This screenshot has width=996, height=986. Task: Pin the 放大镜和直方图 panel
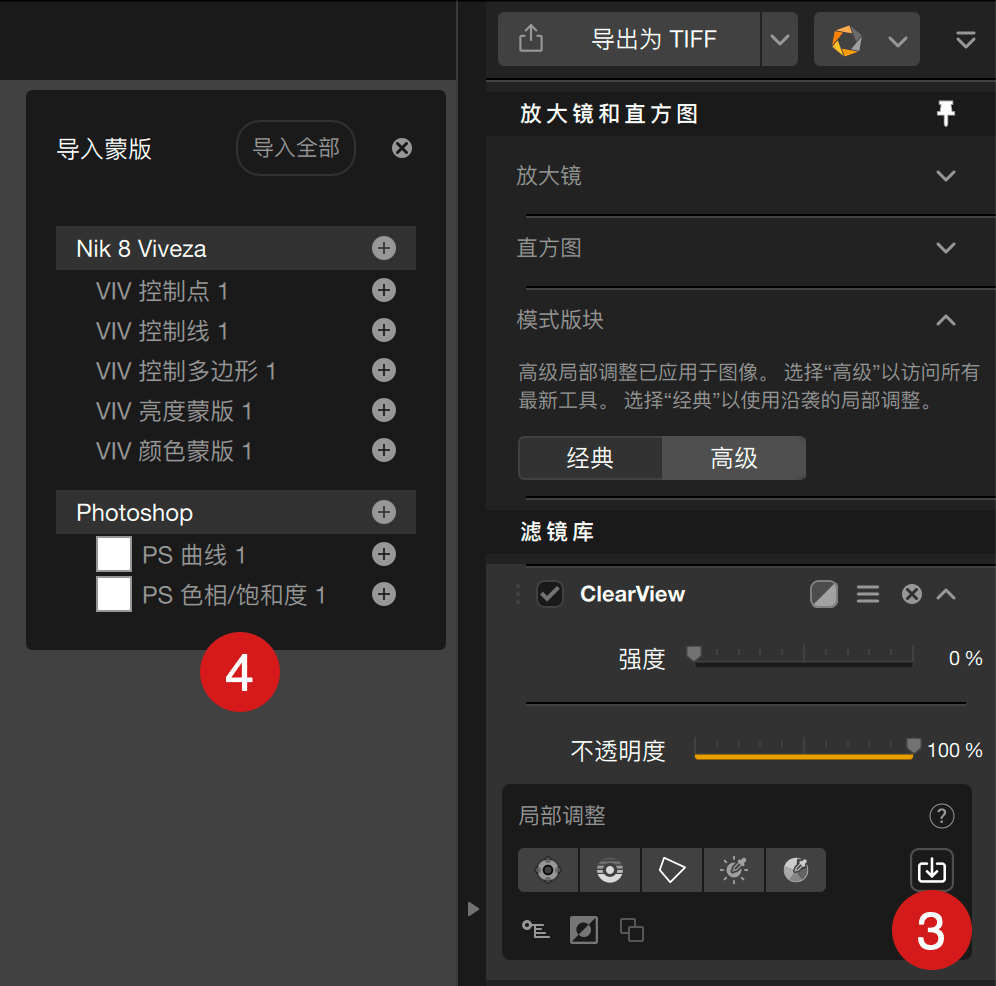tap(945, 113)
